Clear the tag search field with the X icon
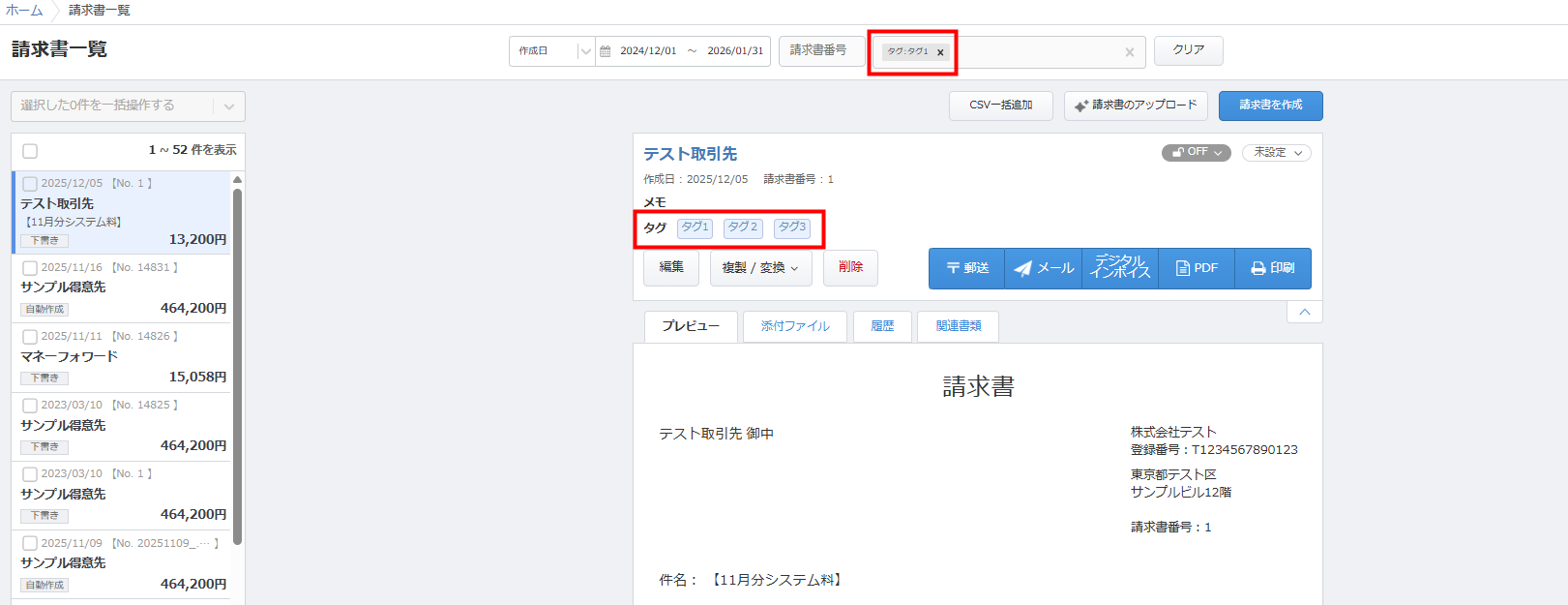 point(1129,52)
